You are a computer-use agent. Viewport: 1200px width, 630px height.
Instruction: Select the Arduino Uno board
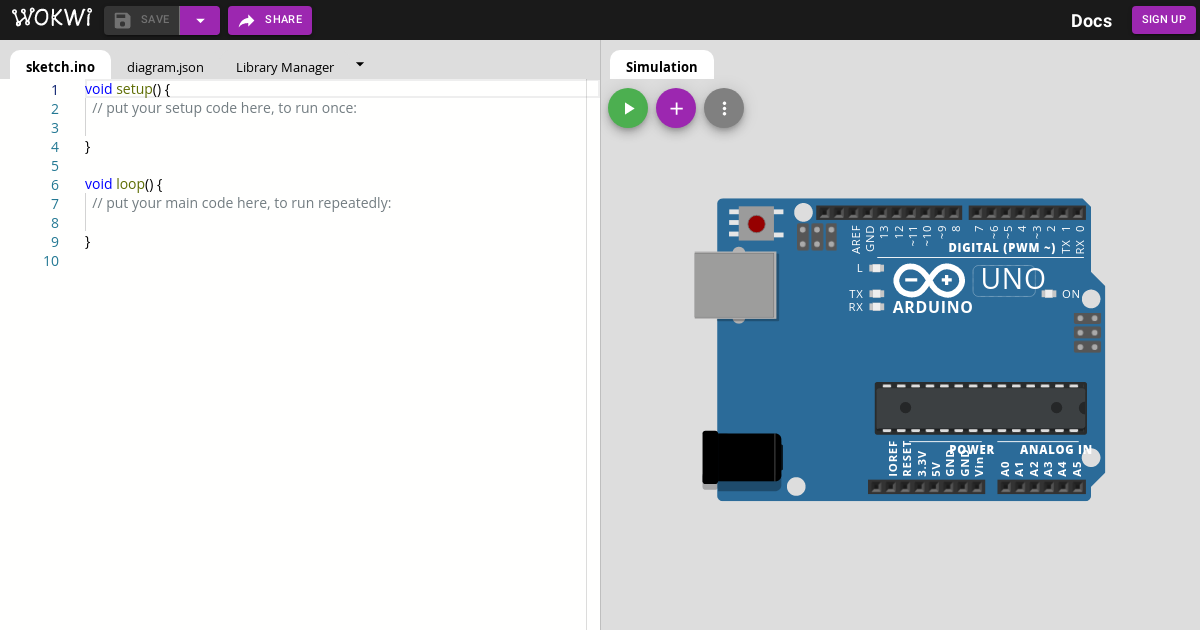coord(900,350)
